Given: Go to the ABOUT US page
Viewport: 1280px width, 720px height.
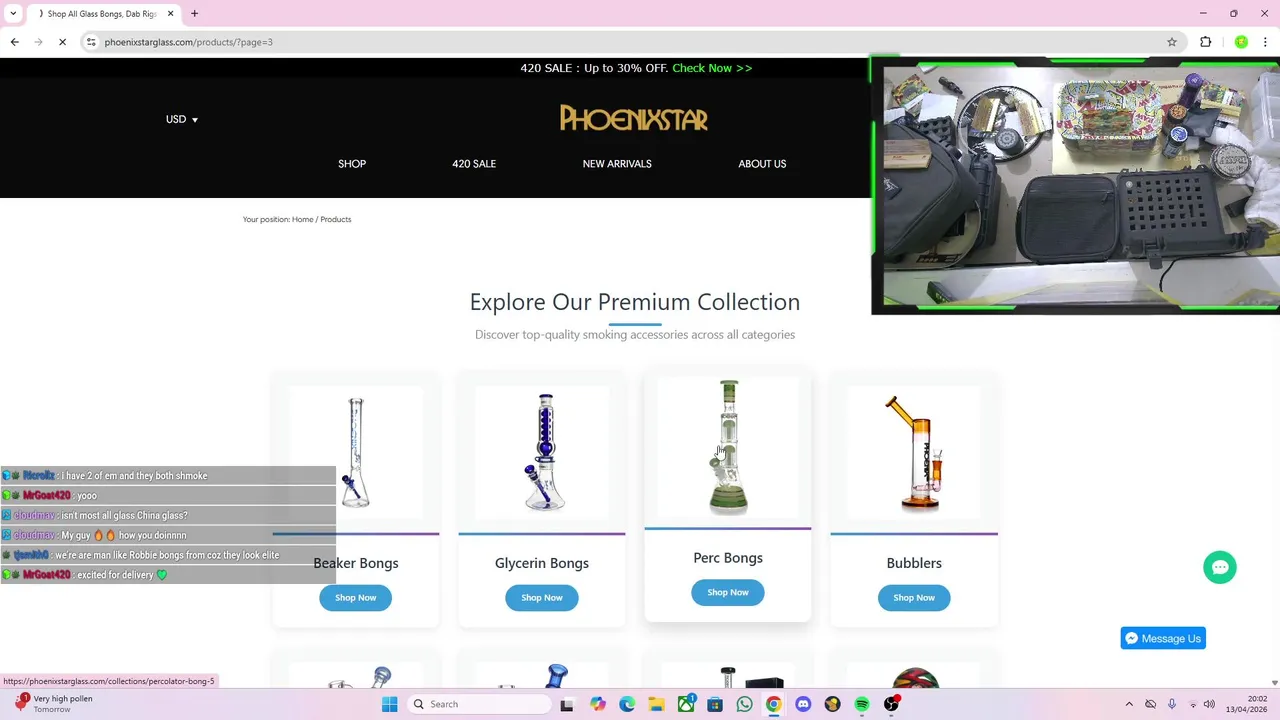Looking at the screenshot, I should point(762,164).
